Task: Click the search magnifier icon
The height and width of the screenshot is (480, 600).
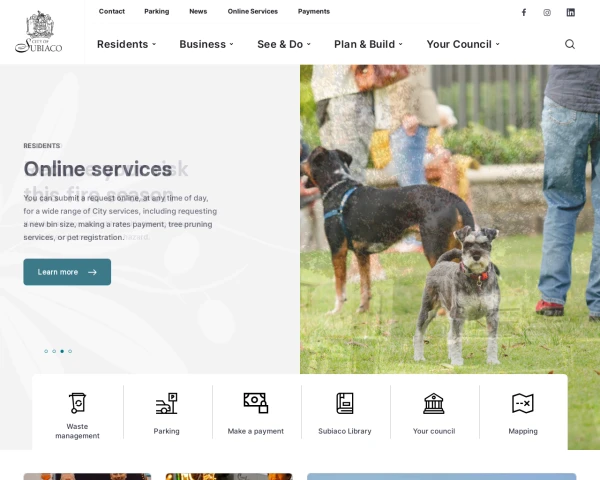Action: [x=570, y=44]
